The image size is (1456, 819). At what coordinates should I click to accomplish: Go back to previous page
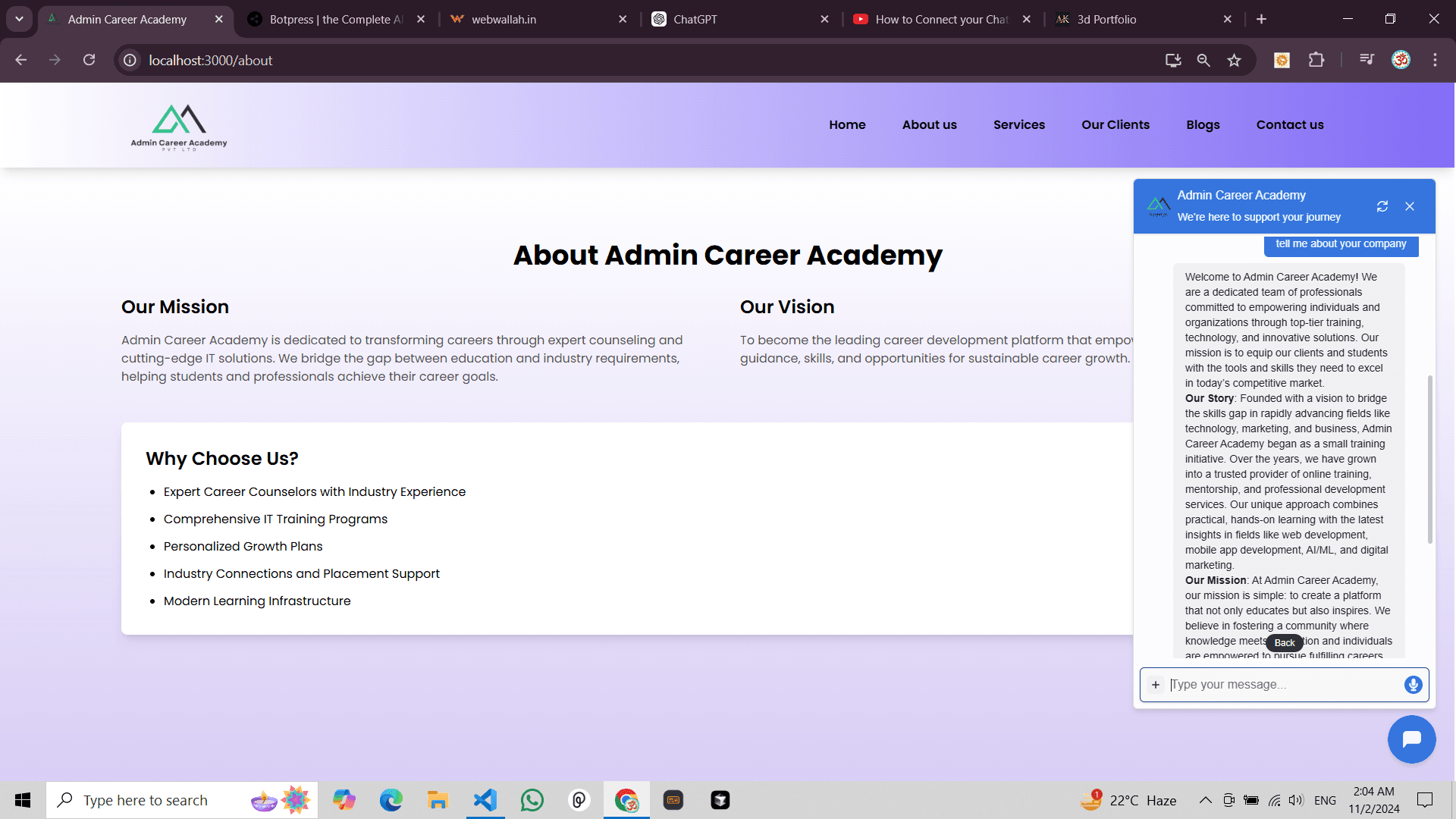pos(21,60)
